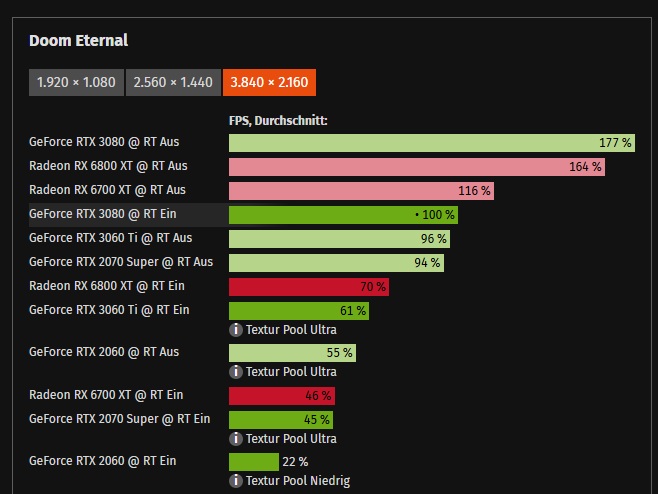Click the 96 % bar
The width and height of the screenshot is (658, 494).
(x=339, y=239)
